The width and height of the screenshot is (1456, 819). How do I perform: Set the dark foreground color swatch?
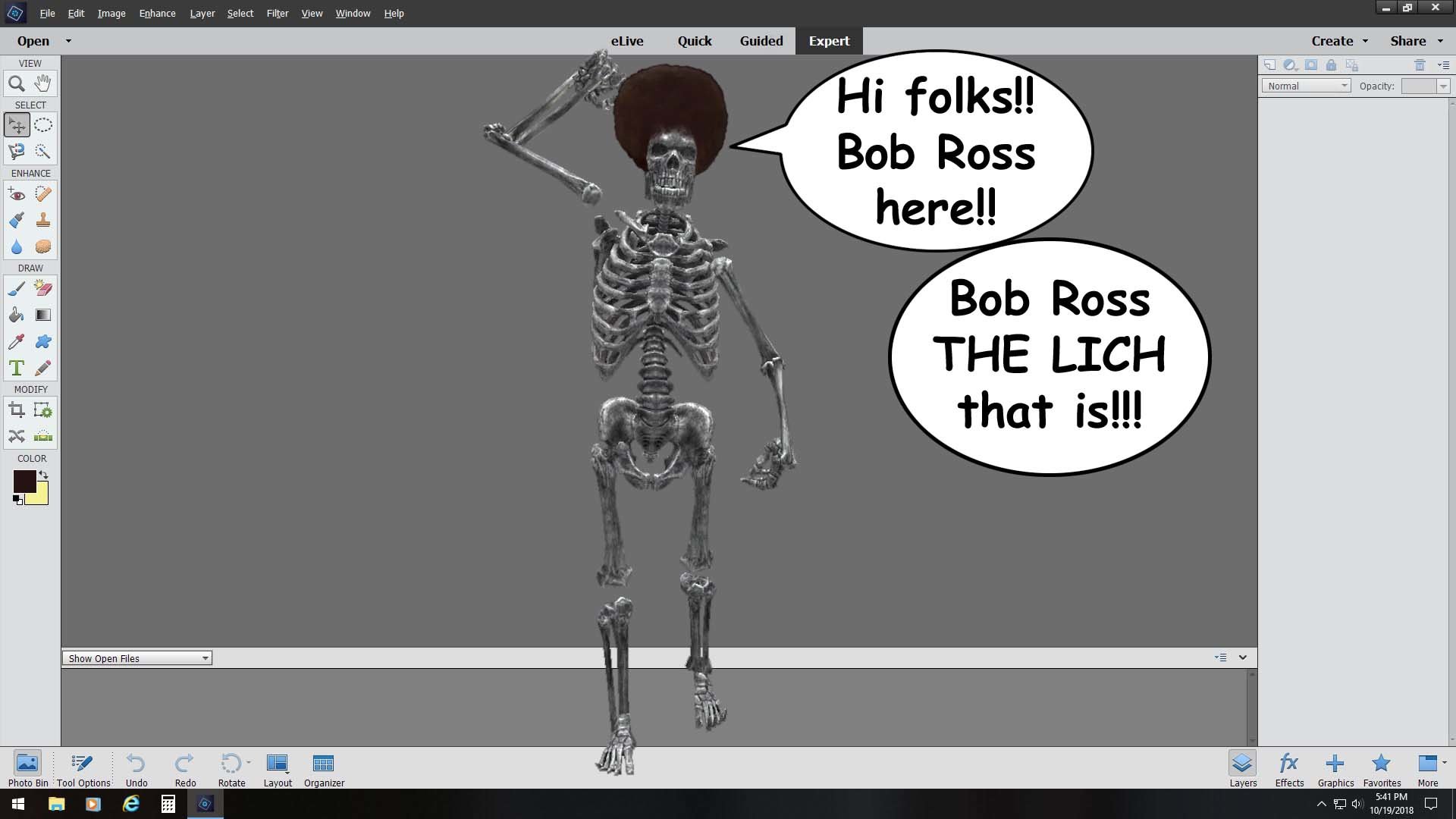pyautogui.click(x=24, y=481)
